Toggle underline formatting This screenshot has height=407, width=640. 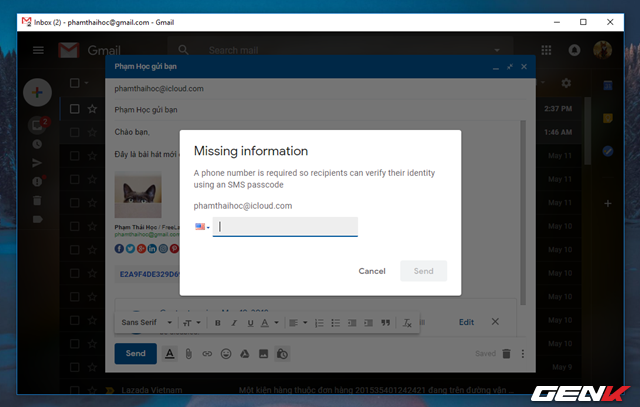click(x=250, y=323)
